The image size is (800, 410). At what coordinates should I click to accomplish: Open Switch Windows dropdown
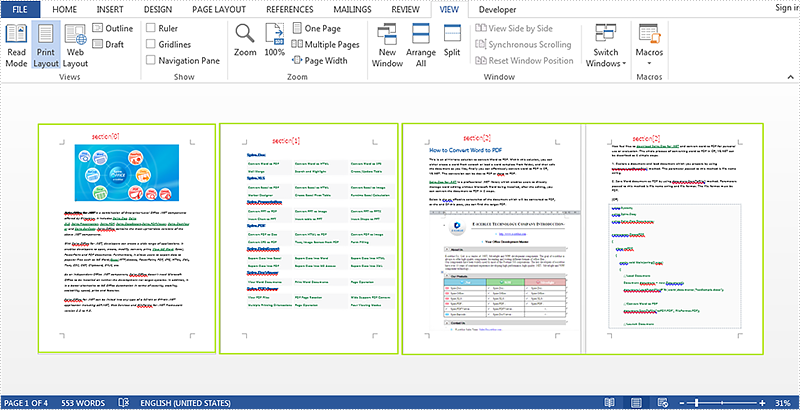606,45
